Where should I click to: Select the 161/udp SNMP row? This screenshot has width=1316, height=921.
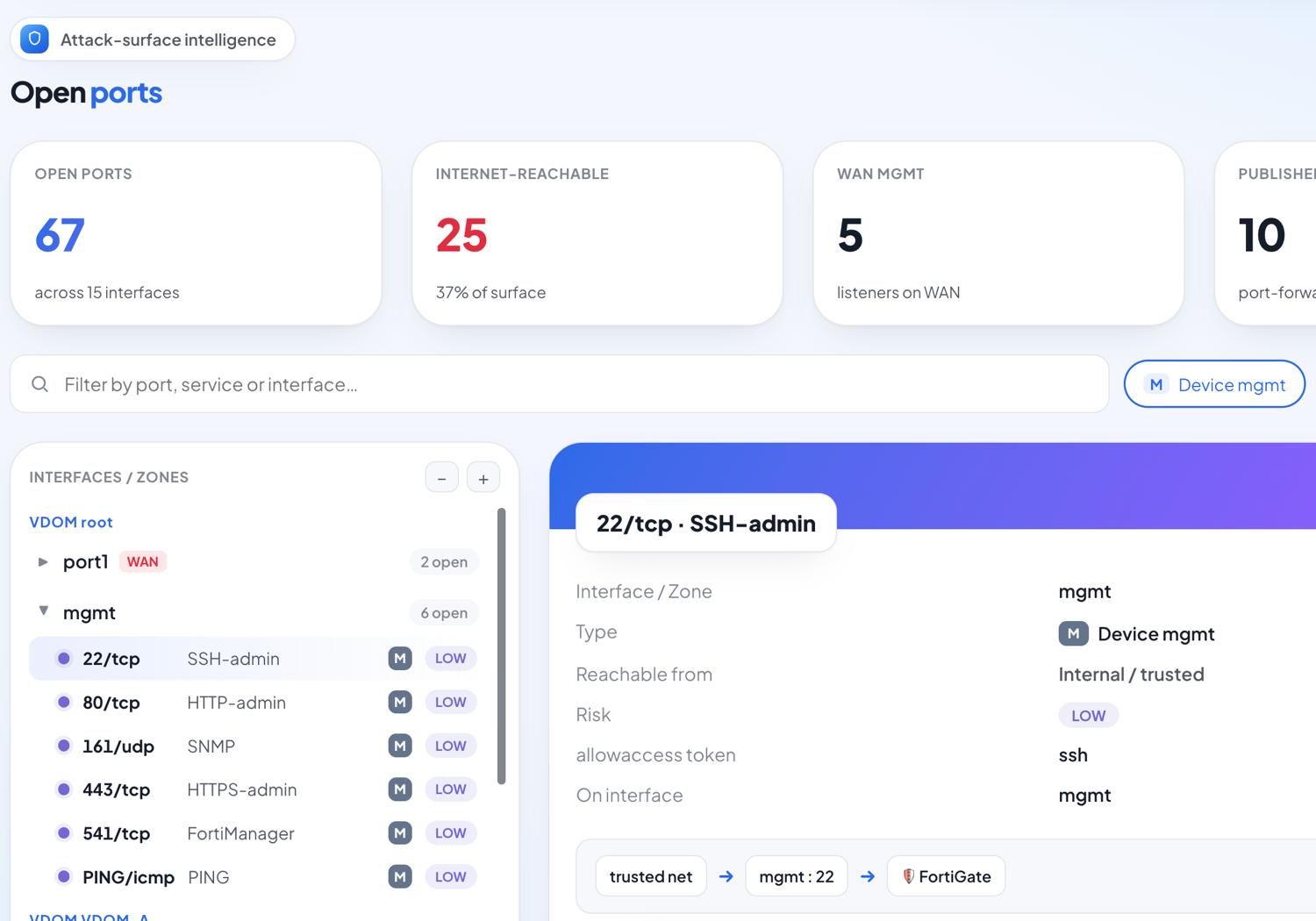254,746
